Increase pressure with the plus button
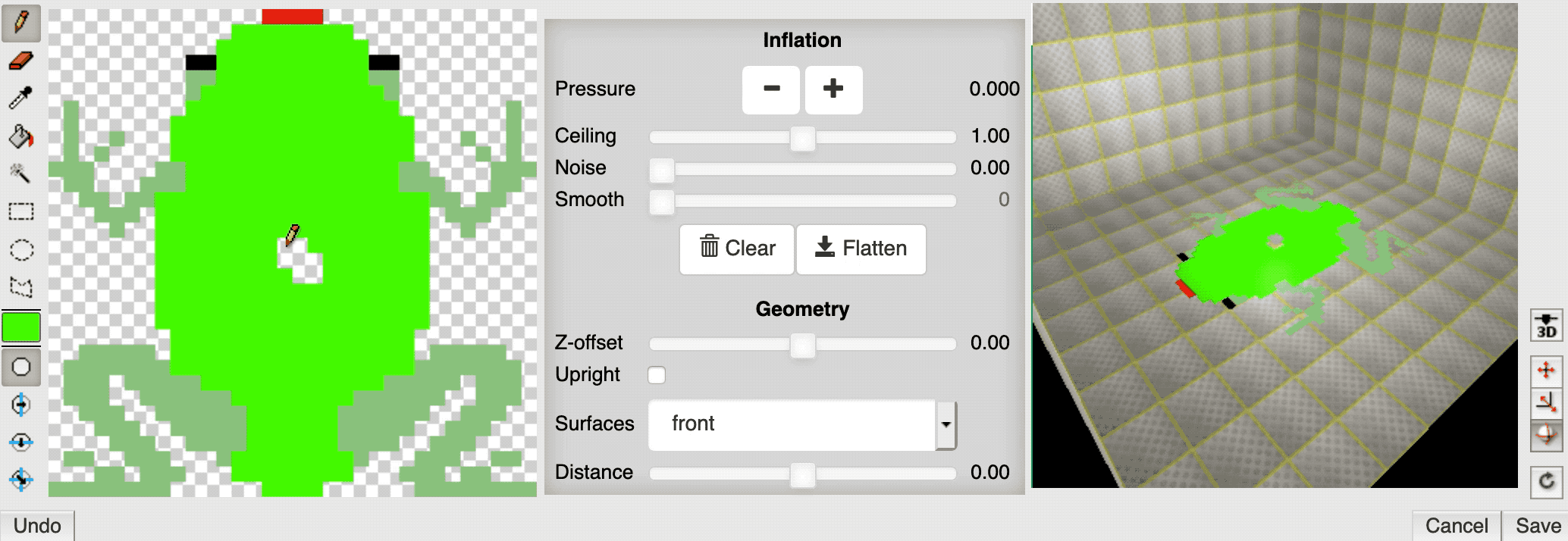The image size is (1568, 541). click(833, 89)
